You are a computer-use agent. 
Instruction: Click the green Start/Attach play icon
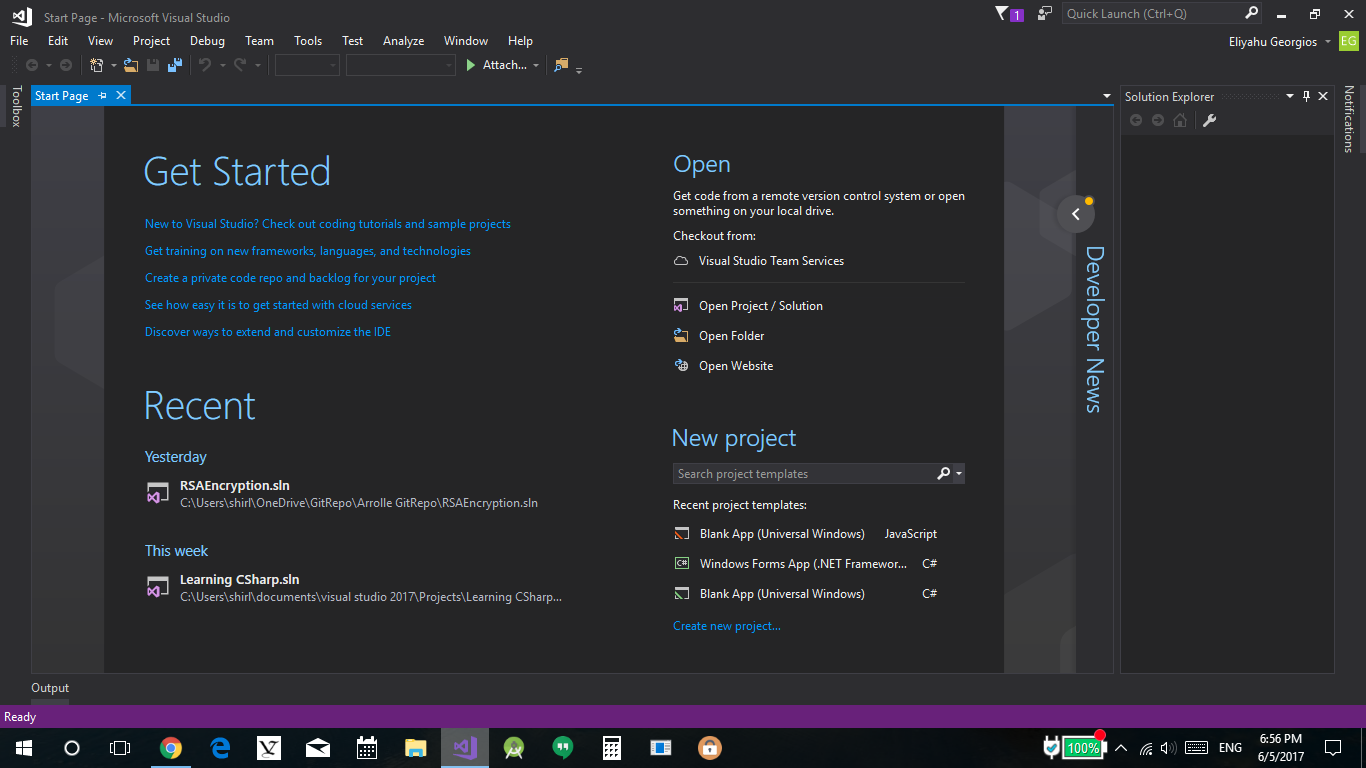471,65
